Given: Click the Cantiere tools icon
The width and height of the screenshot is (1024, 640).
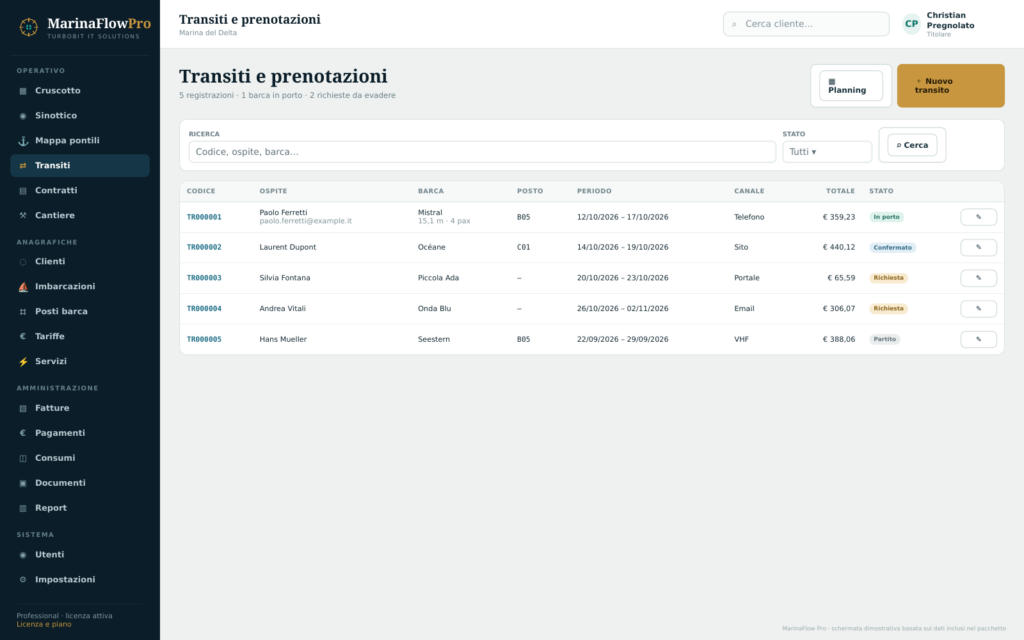Looking at the screenshot, I should coord(23,216).
